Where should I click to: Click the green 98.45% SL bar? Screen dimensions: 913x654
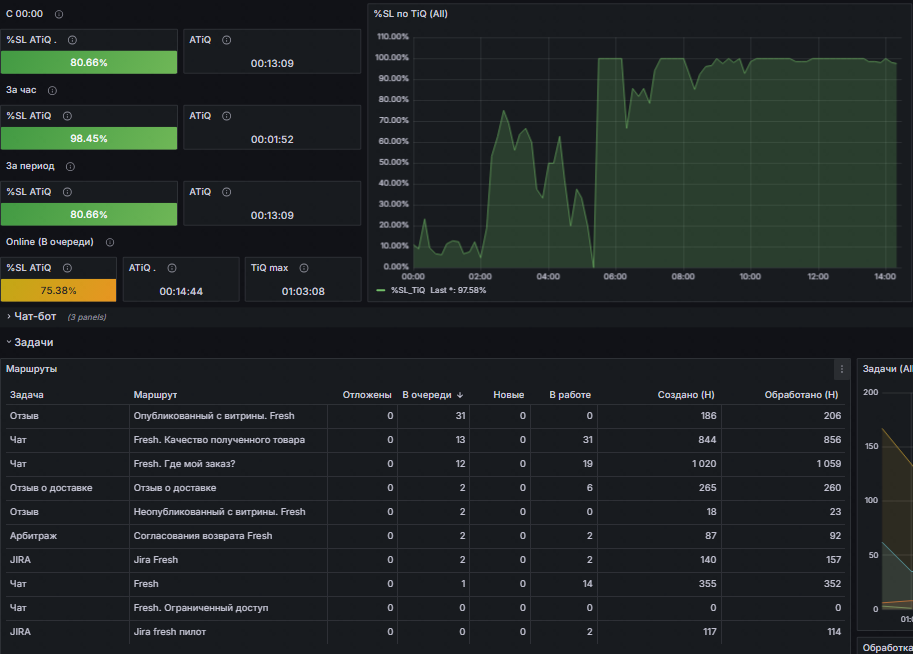tap(89, 138)
